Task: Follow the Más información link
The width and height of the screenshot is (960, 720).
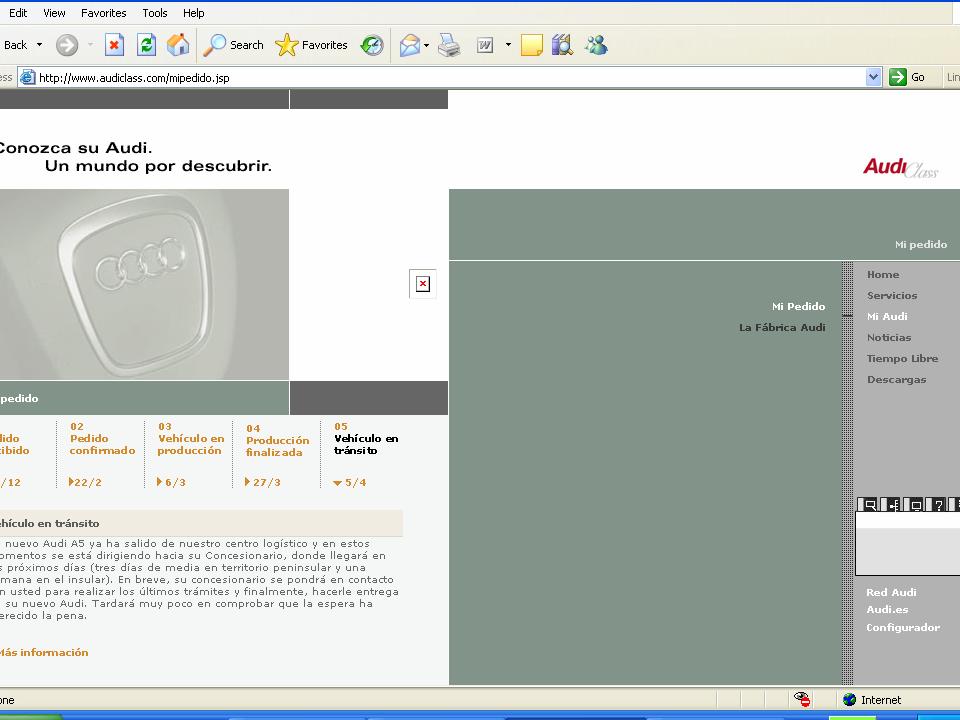Action: coord(43,653)
